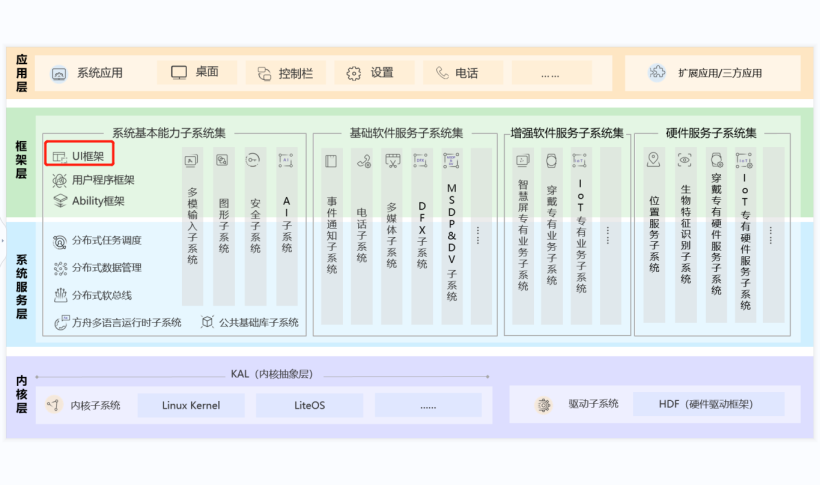Screen dimensions: 820x485
Task: Click the 系统基本能力子系统集 heading
Action: pyautogui.click(x=169, y=133)
